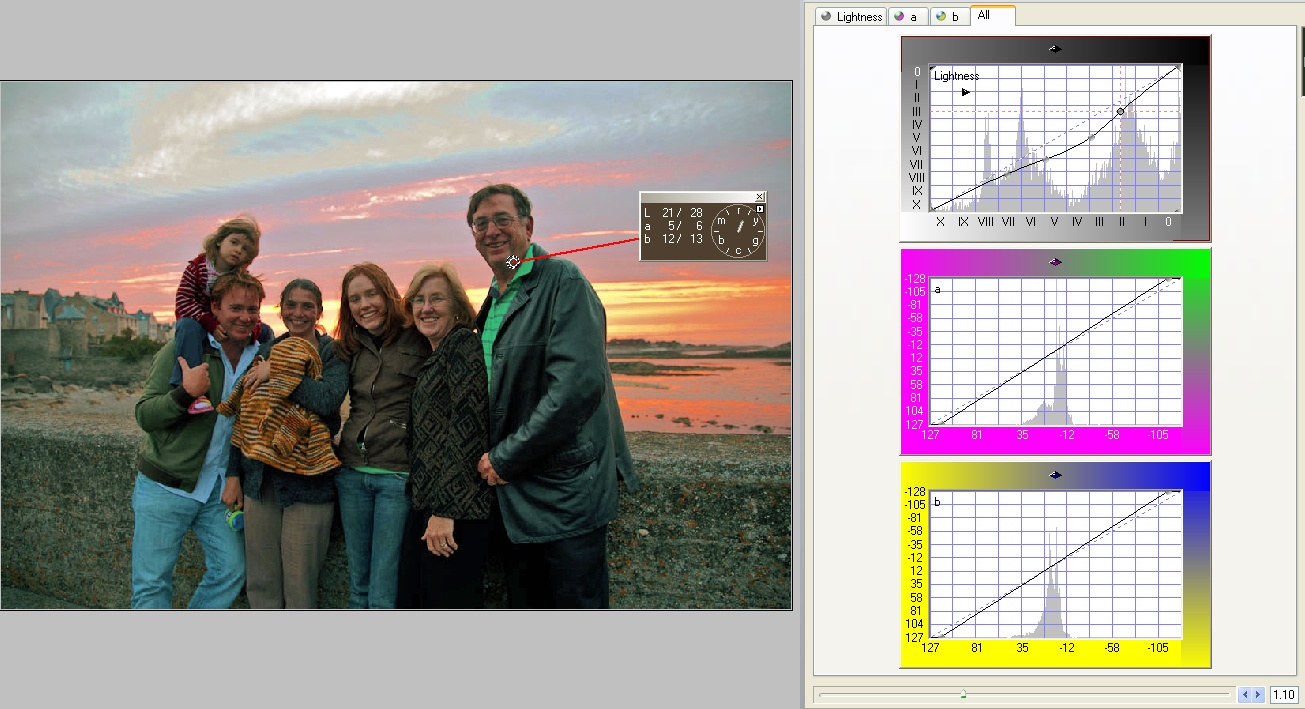Click the Lightness tab sphere icon
1305x709 pixels.
click(826, 16)
